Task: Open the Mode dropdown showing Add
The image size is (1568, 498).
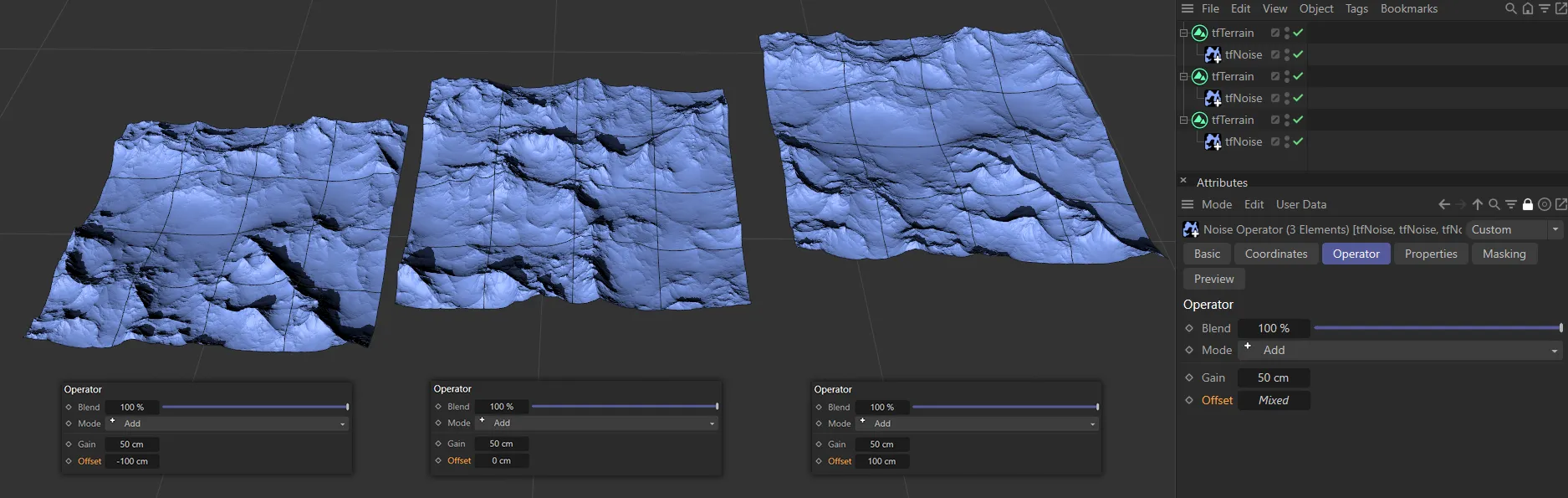Action: [x=1399, y=350]
